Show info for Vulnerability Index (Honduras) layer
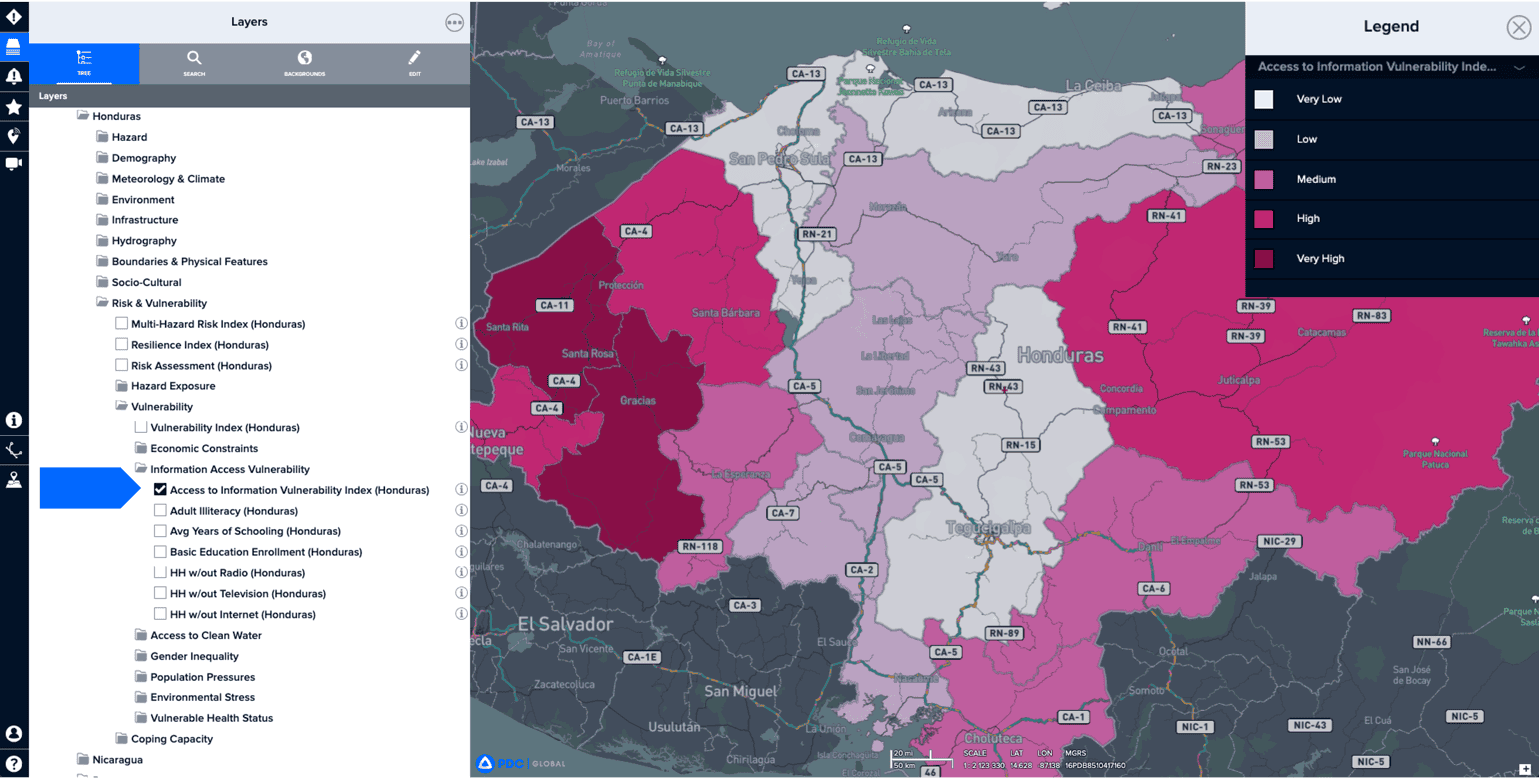This screenshot has width=1539, height=779. coord(461,427)
